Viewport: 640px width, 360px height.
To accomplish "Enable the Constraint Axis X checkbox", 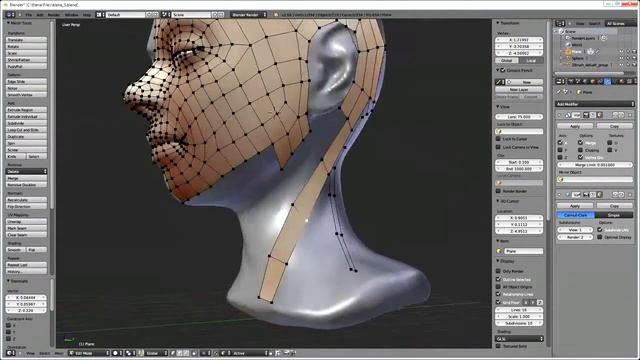I will (x=8, y=326).
